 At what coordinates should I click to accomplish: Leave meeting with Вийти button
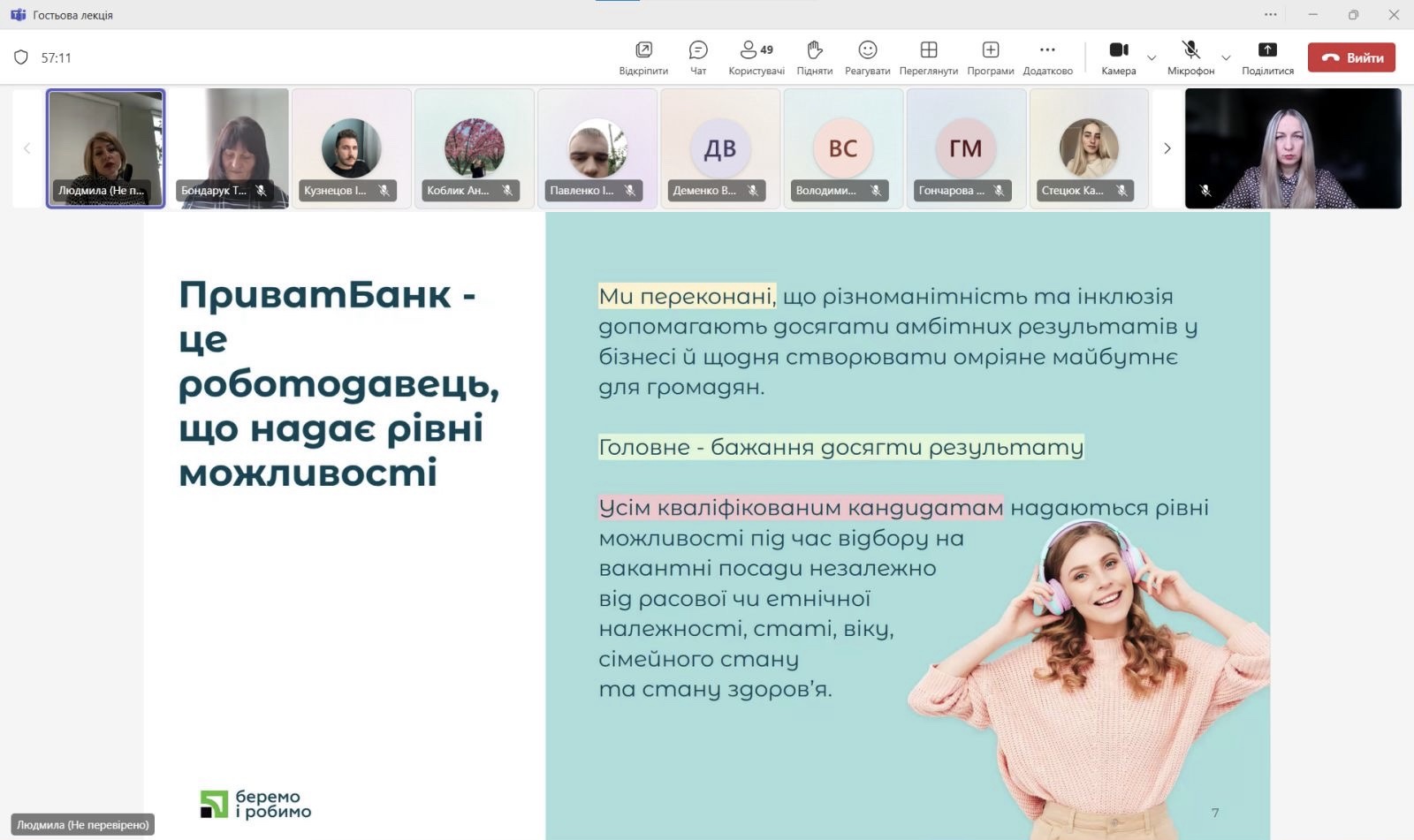(1351, 57)
